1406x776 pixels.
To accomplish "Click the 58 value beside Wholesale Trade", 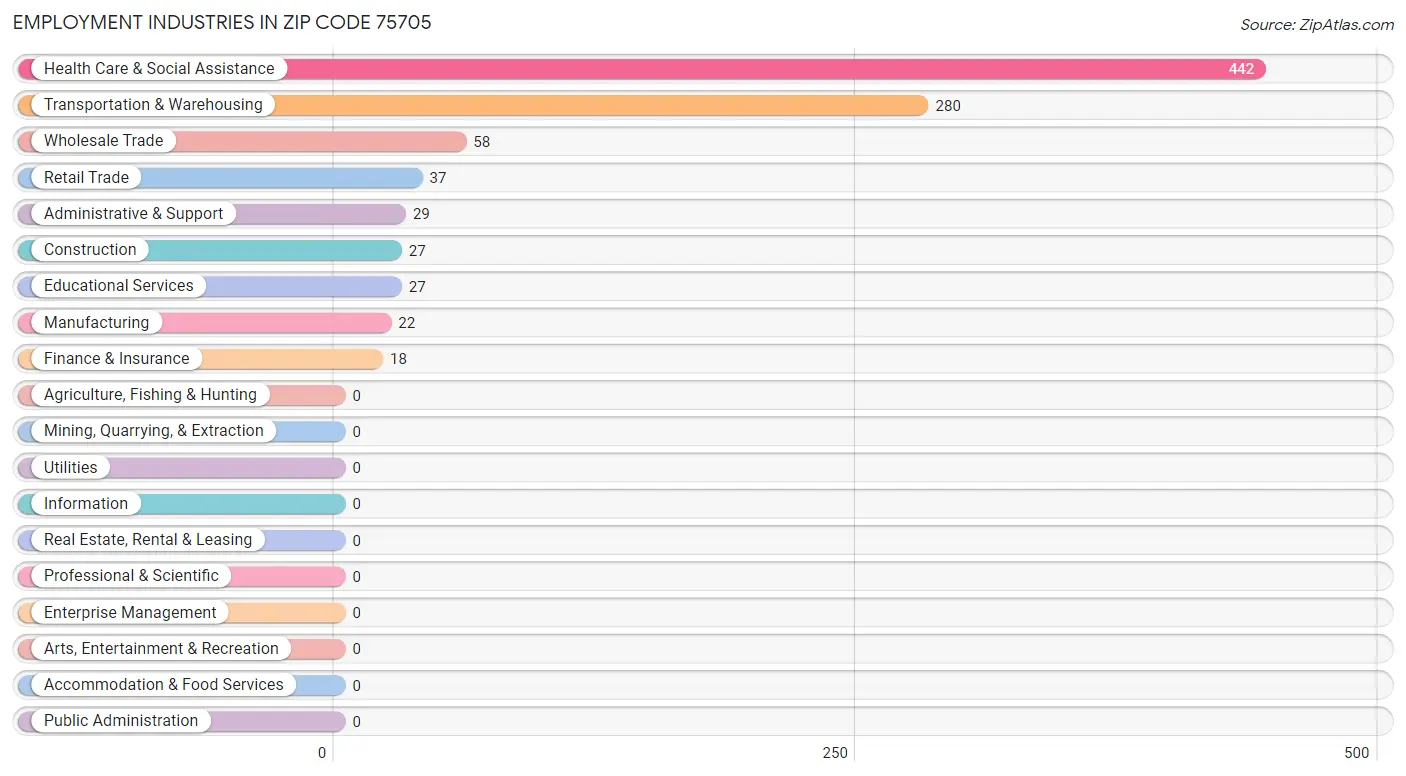I will pyautogui.click(x=482, y=142).
